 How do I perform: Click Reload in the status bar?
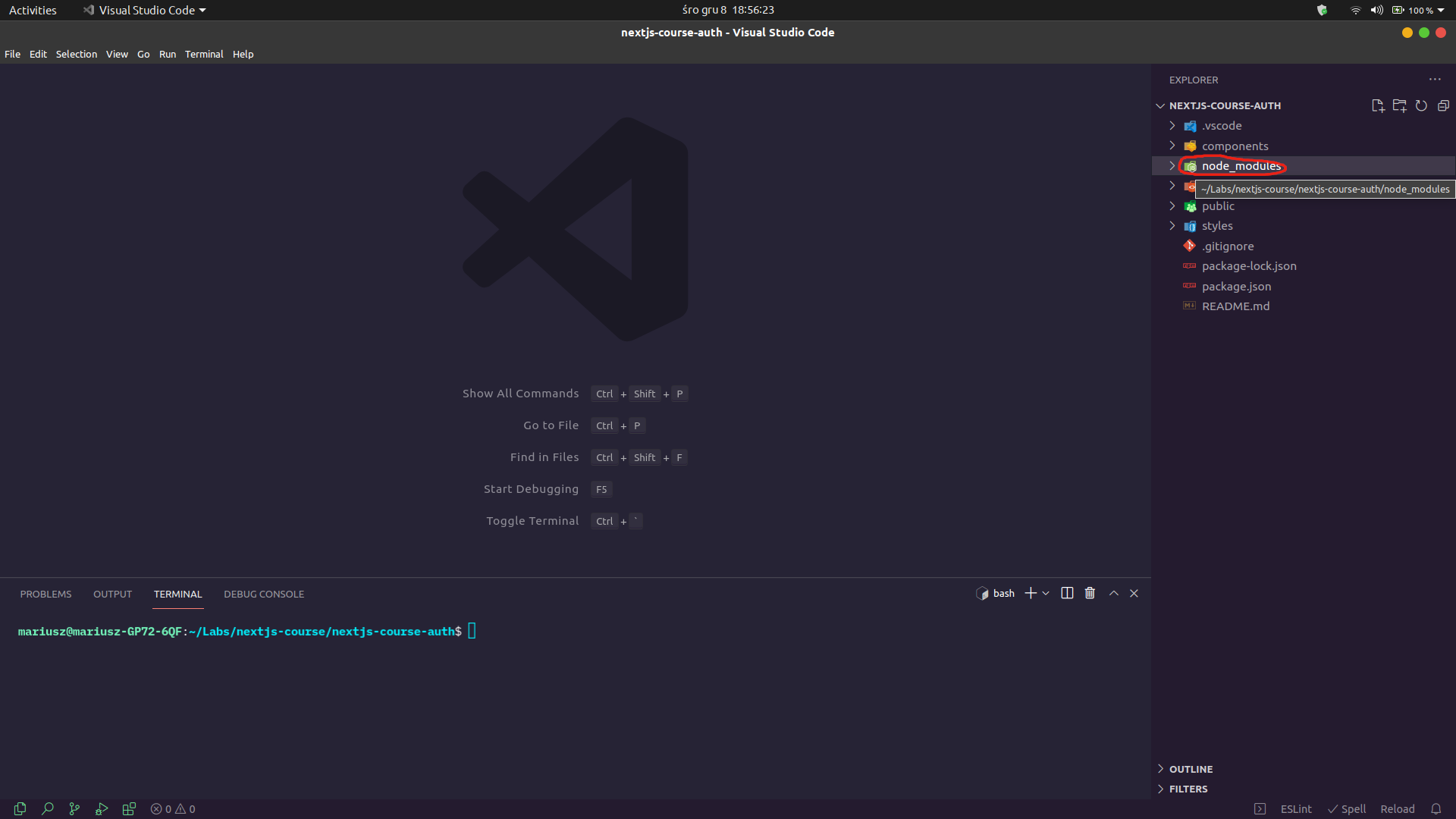pos(1397,809)
